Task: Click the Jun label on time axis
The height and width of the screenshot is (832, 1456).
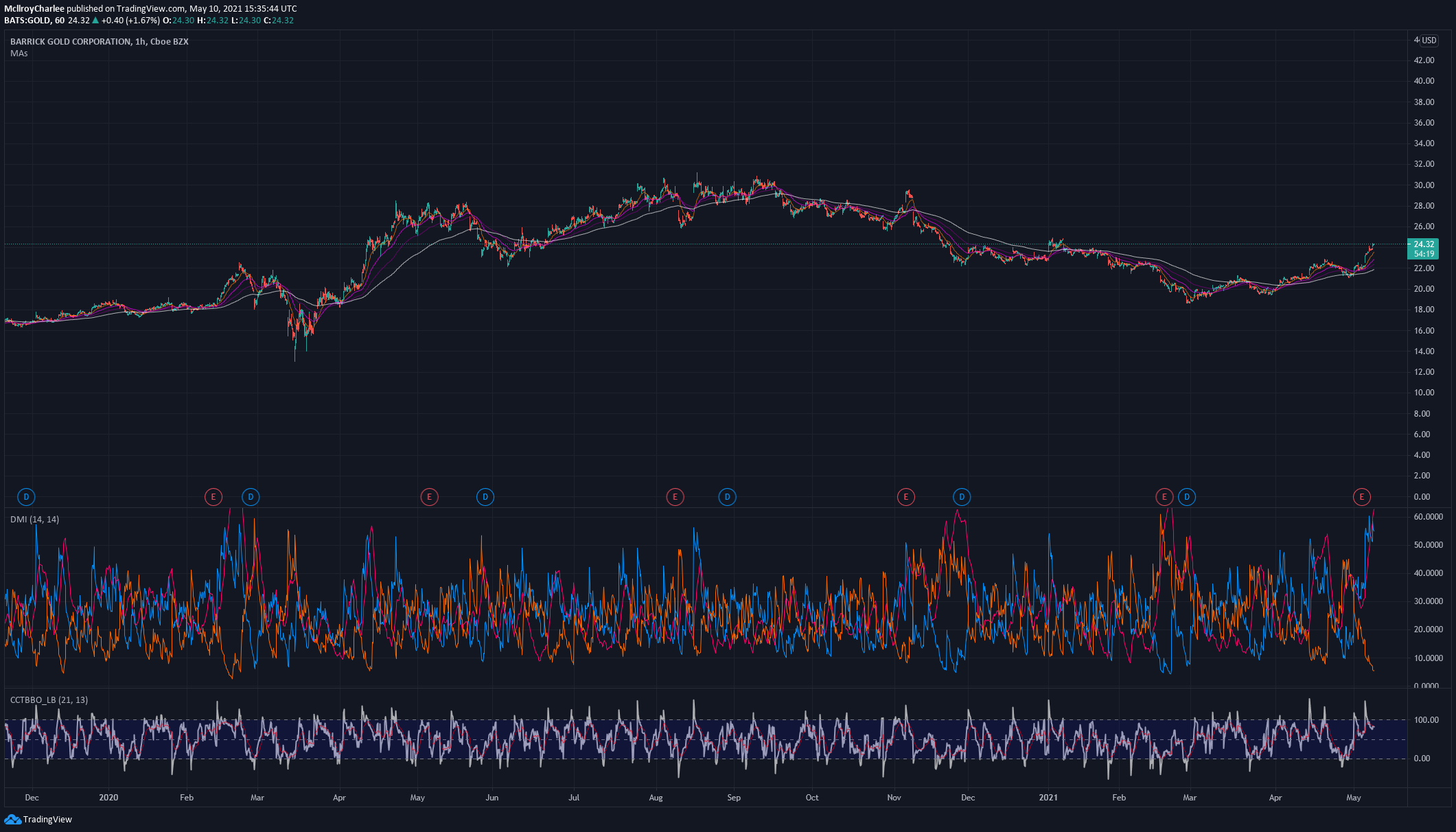Action: coord(492,798)
